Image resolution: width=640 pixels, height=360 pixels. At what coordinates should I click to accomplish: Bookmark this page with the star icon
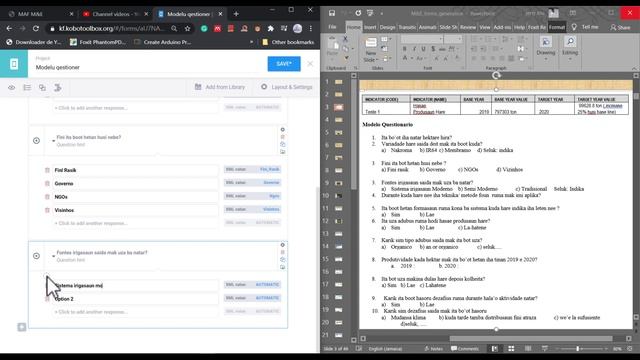[x=187, y=29]
